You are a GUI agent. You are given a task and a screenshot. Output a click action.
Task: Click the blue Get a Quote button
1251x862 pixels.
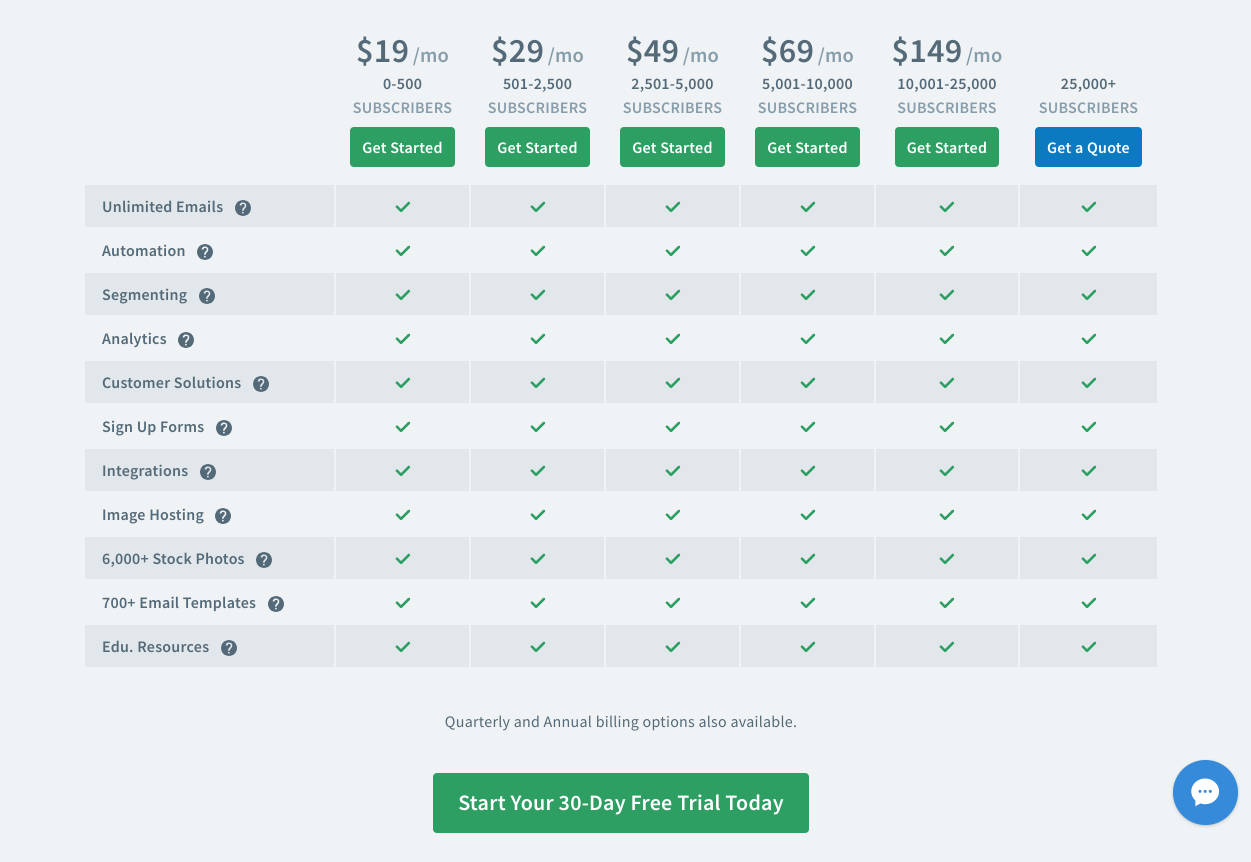(x=1088, y=147)
